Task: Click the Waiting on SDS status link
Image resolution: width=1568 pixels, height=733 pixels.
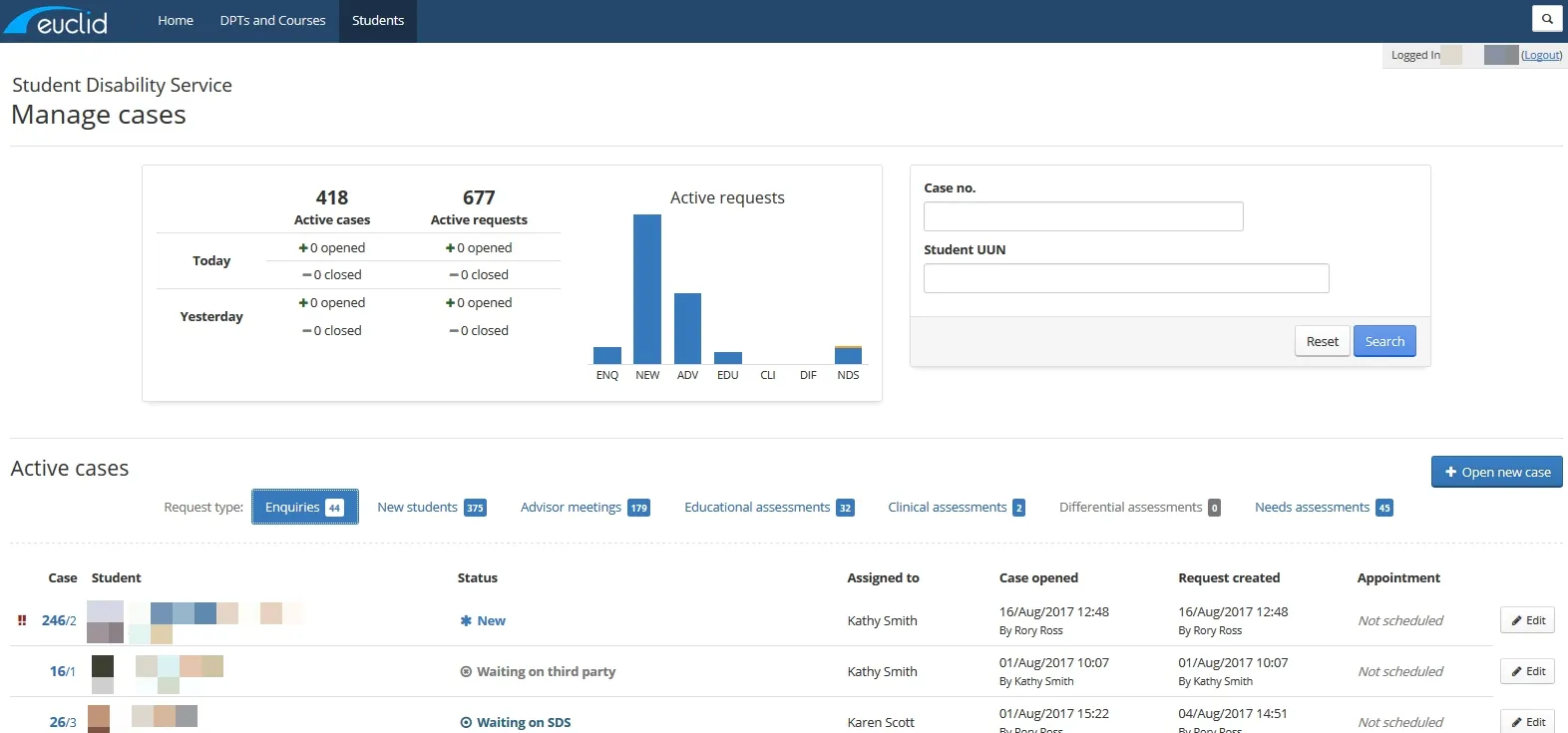Action: pyautogui.click(x=524, y=722)
